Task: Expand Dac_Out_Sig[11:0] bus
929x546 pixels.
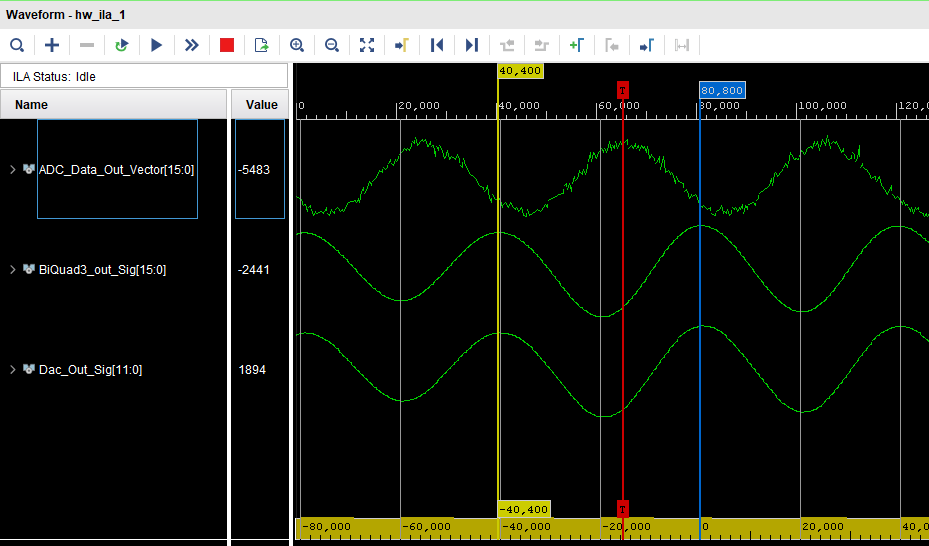Action: (13, 370)
